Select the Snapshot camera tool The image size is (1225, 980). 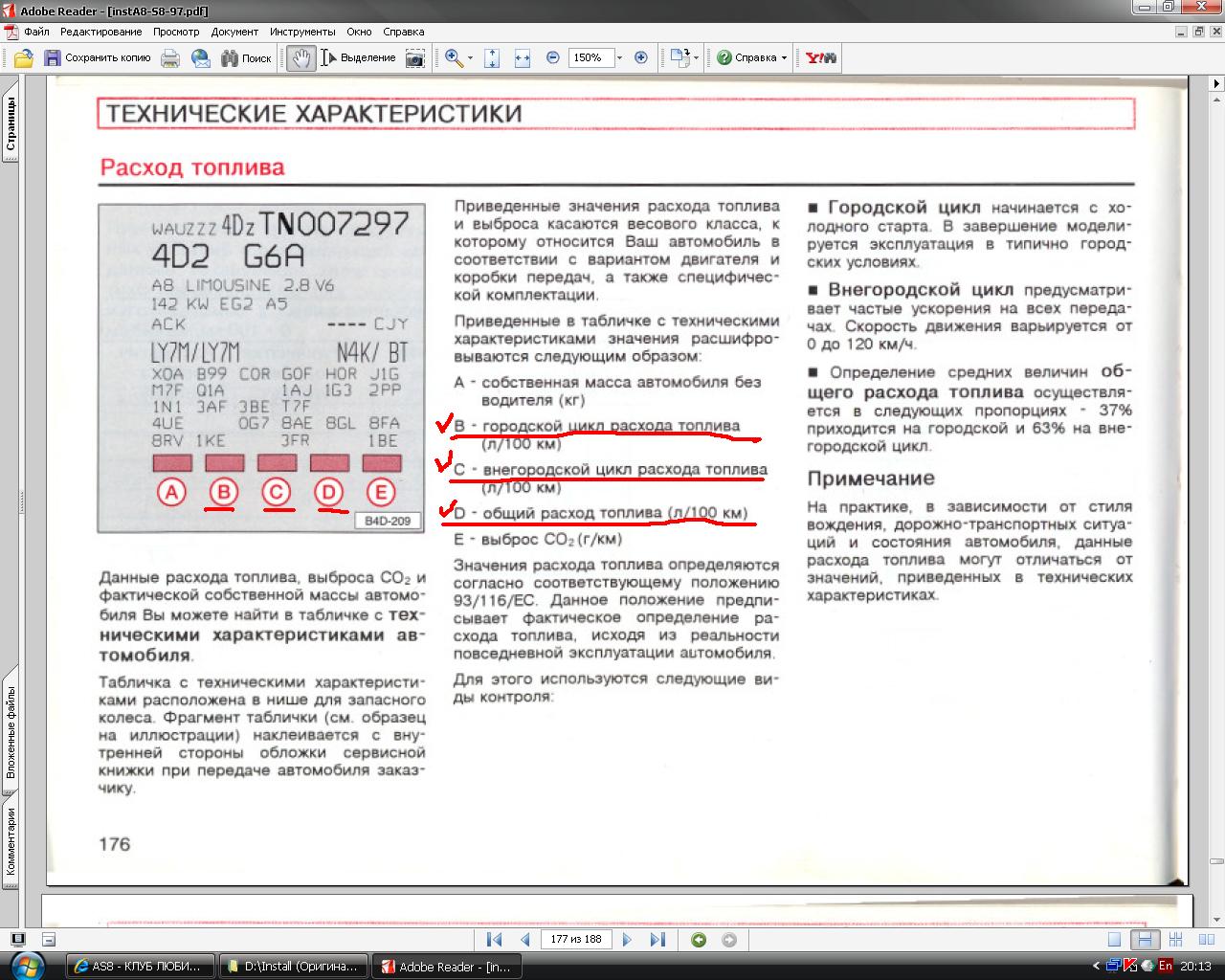click(414, 58)
